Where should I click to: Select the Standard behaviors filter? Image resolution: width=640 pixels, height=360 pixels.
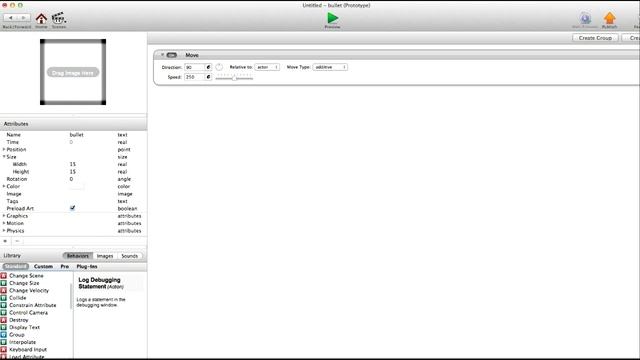click(x=16, y=266)
